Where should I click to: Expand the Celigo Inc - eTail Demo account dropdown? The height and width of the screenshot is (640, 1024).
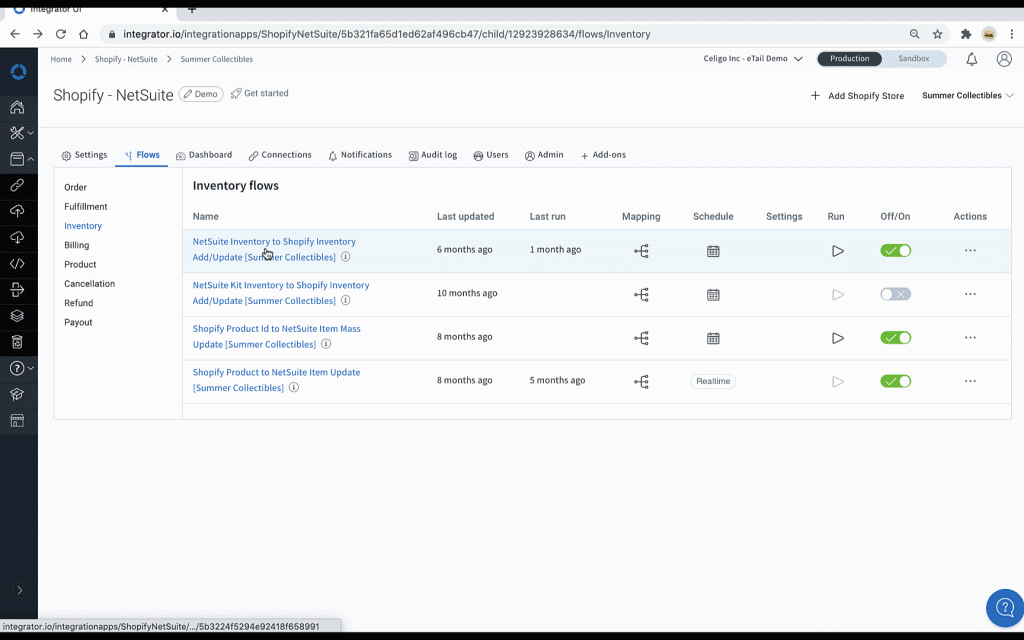(x=753, y=59)
